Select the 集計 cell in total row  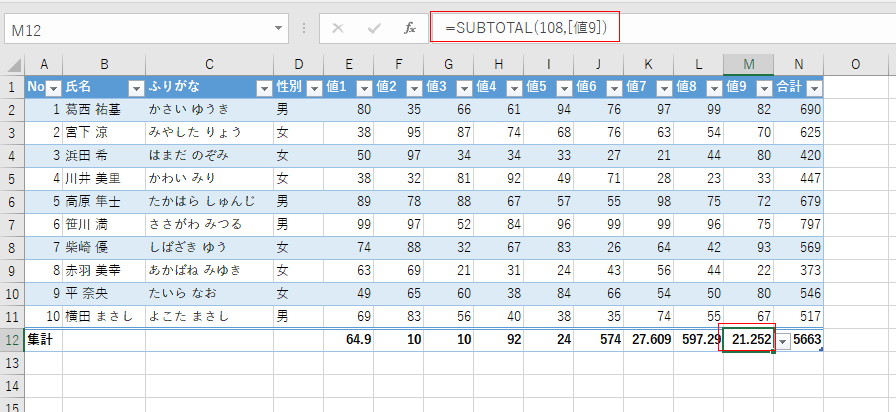pos(43,340)
